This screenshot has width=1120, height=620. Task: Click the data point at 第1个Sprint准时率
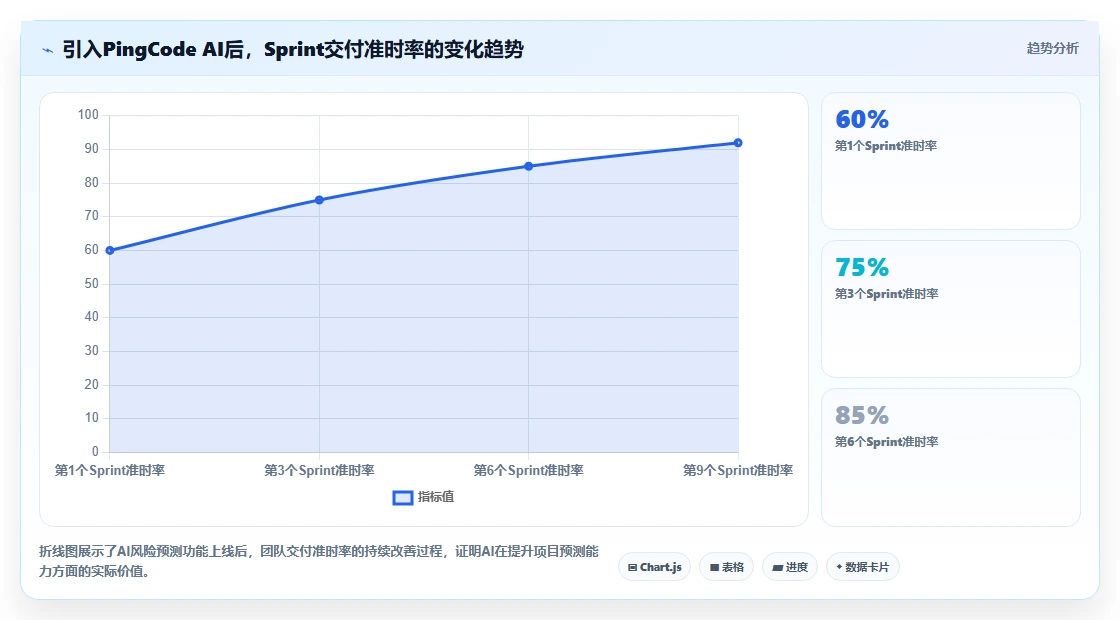coord(110,251)
